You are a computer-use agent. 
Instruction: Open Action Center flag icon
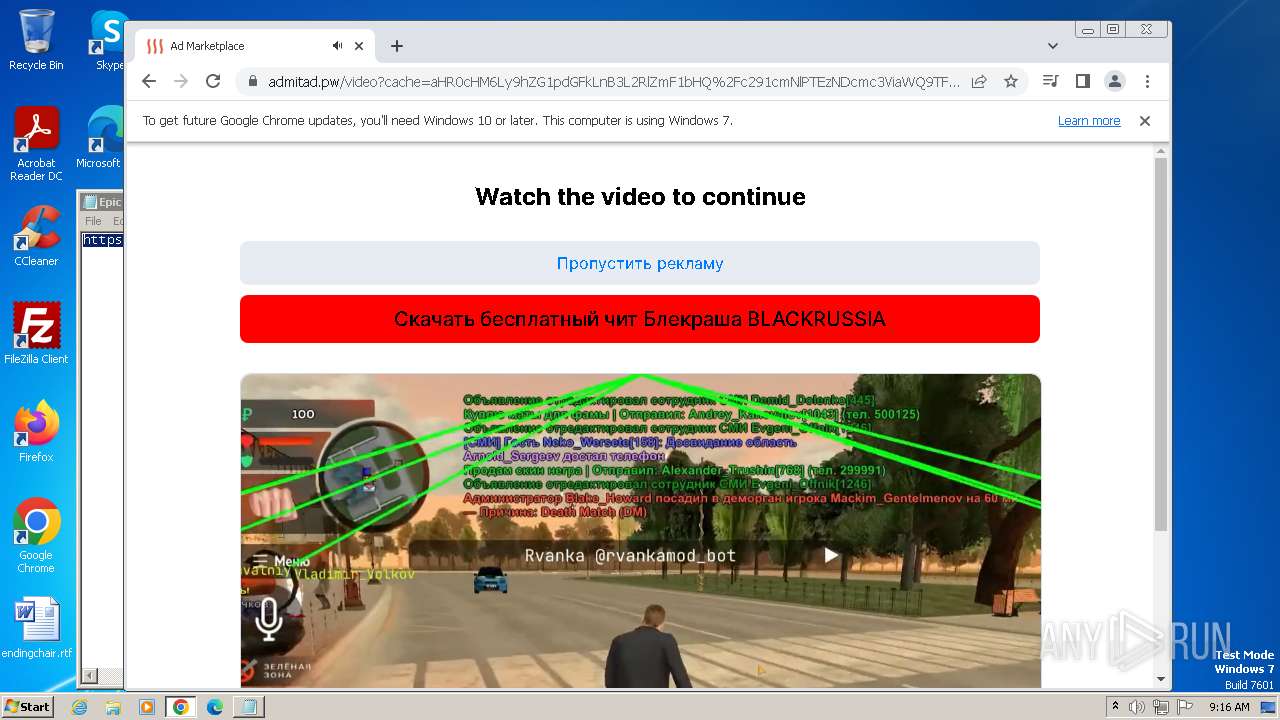[x=1183, y=707]
